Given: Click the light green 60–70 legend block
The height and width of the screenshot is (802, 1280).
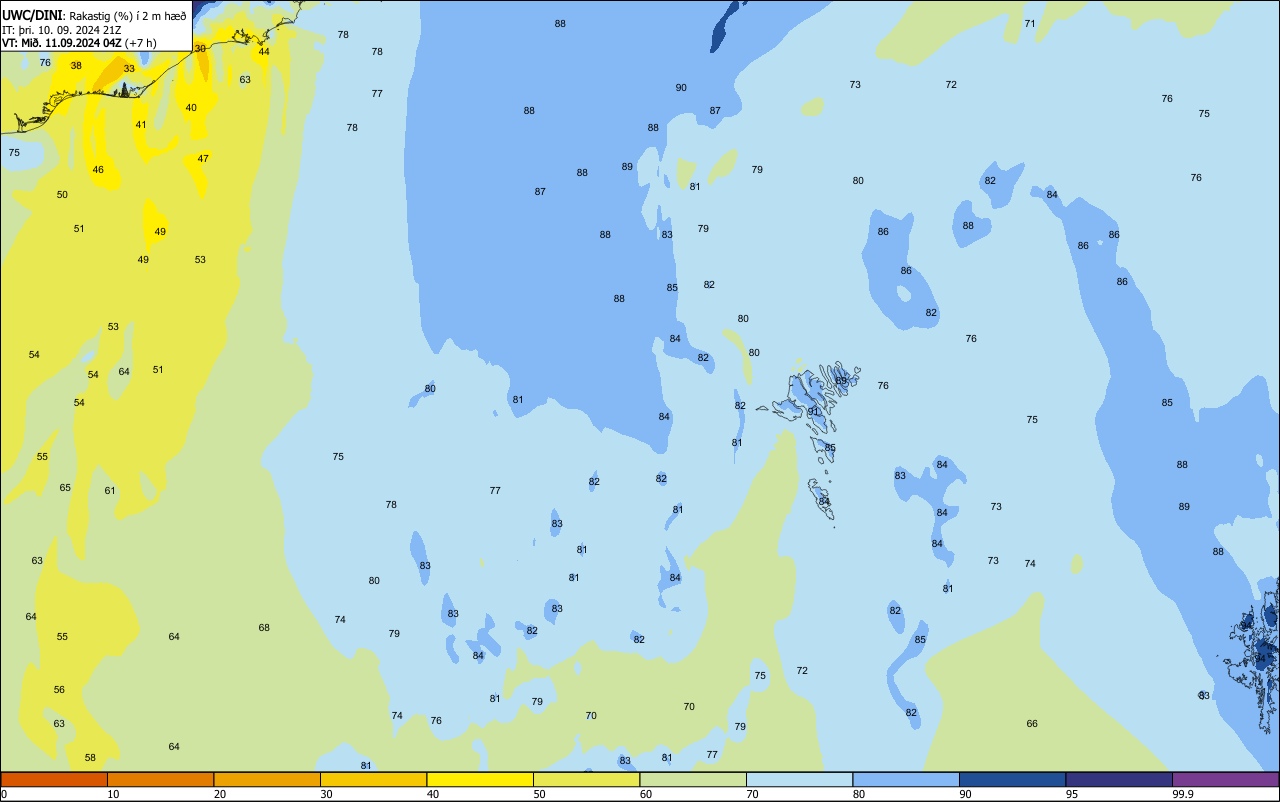Looking at the screenshot, I should tap(693, 779).
